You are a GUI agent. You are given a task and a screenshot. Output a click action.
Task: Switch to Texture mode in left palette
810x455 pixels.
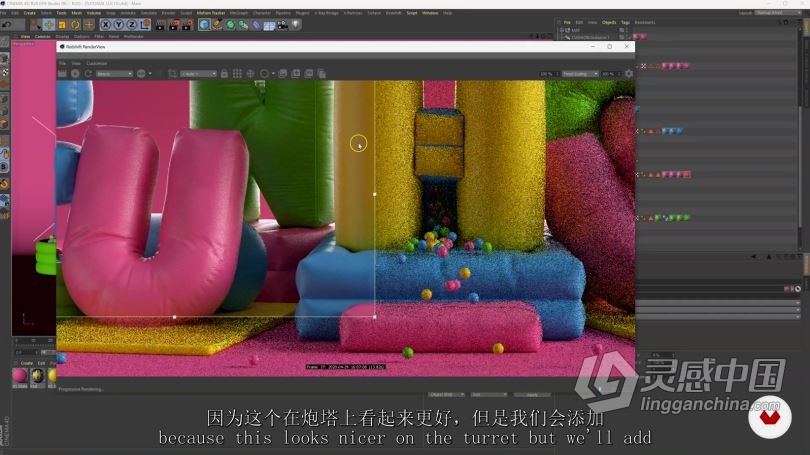(5, 72)
